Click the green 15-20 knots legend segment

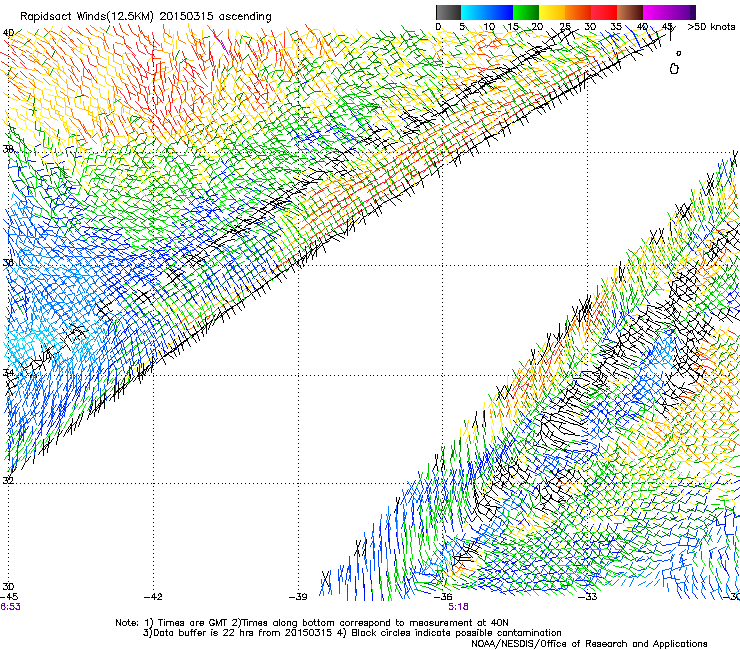point(526,12)
